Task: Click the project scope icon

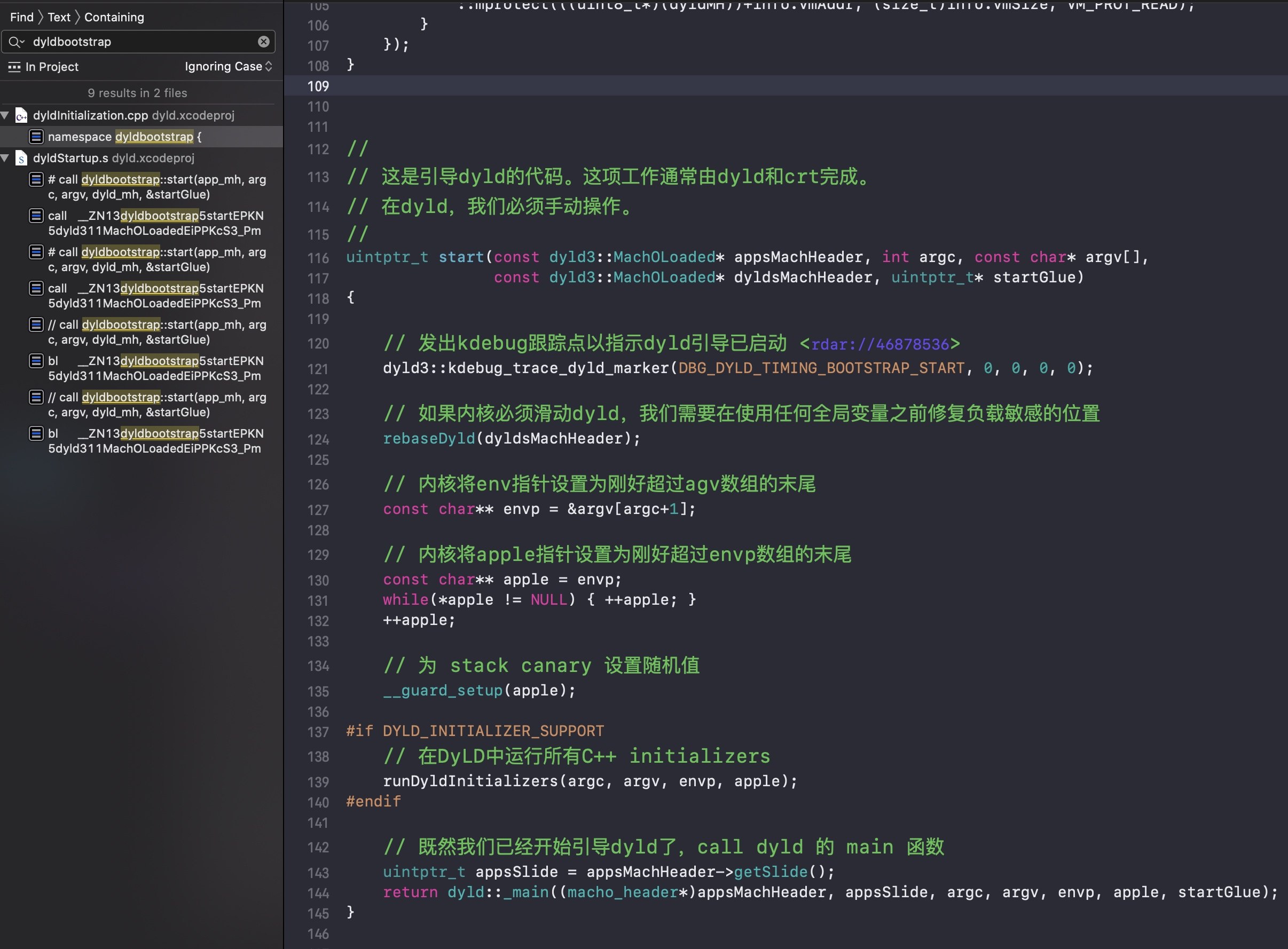Action: (14, 66)
